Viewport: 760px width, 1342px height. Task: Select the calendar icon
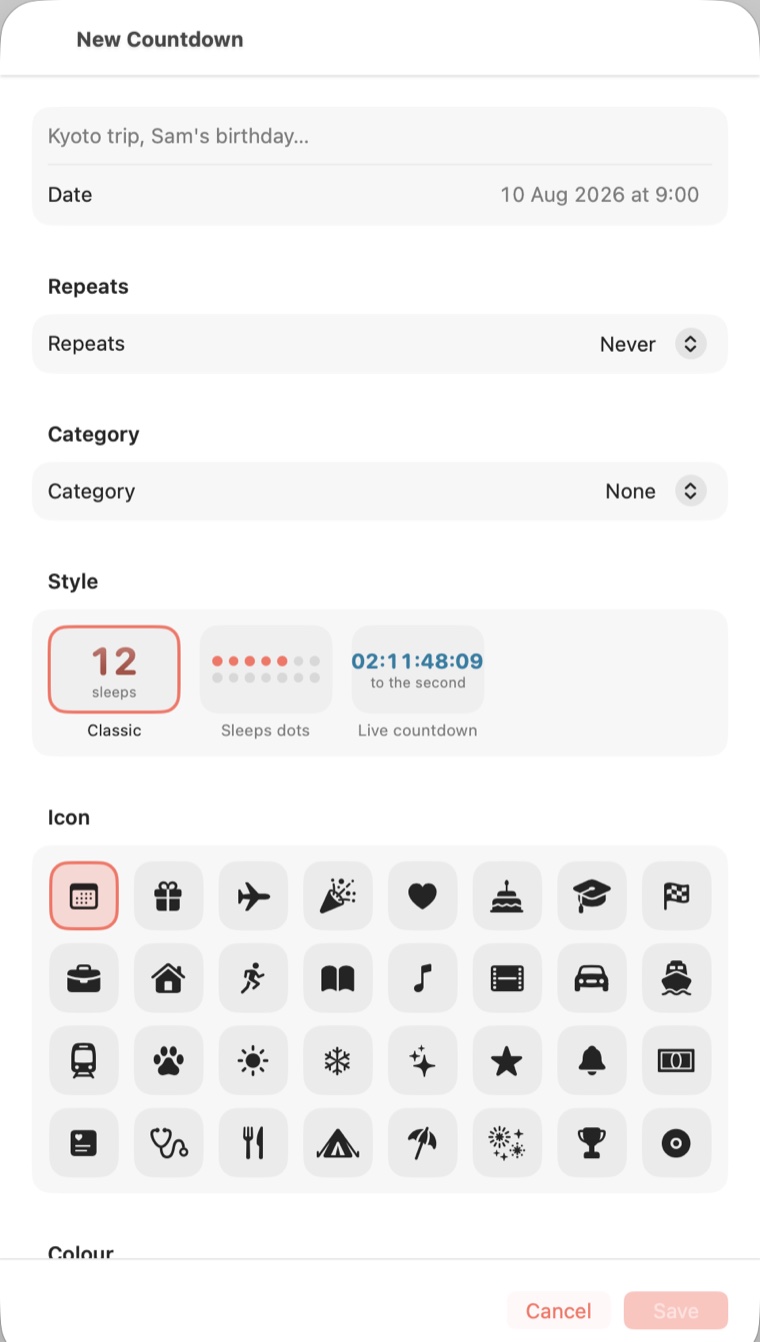point(84,896)
